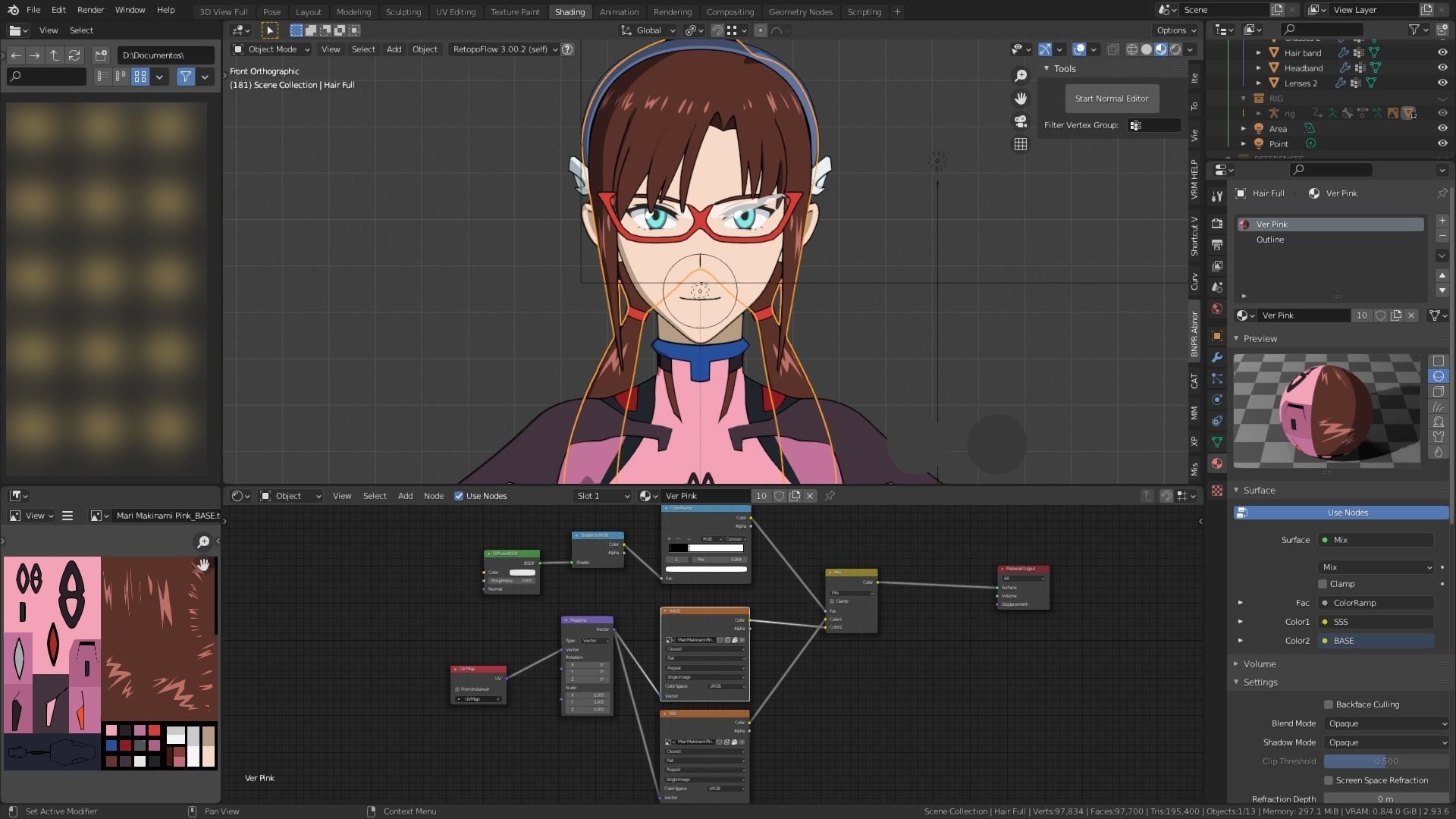Open the outliner filter funnel
1456x819 pixels.
pyautogui.click(x=1414, y=30)
